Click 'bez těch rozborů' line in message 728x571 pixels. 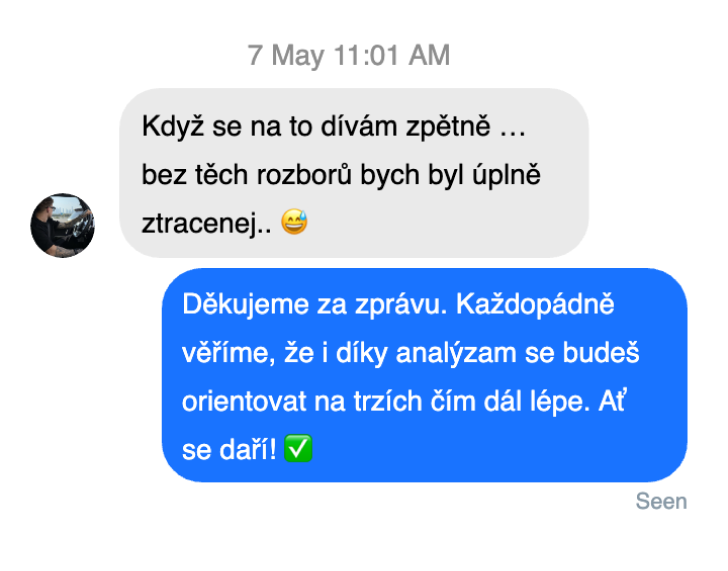246,175
